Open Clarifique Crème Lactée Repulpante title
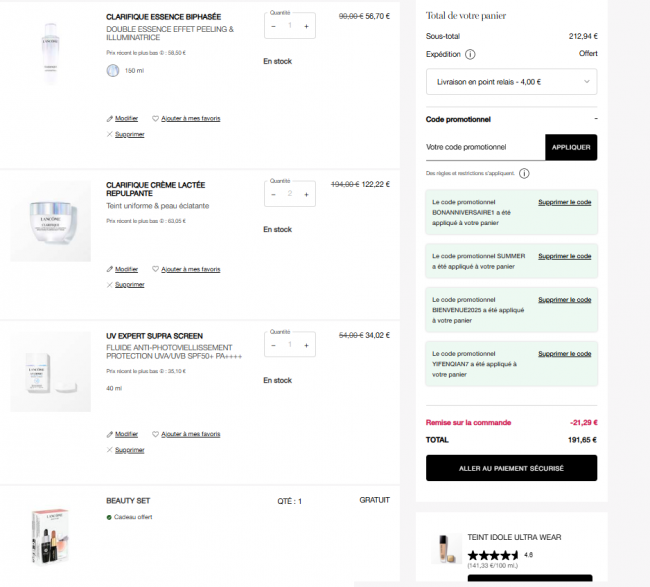The height and width of the screenshot is (587, 650). coord(155,189)
